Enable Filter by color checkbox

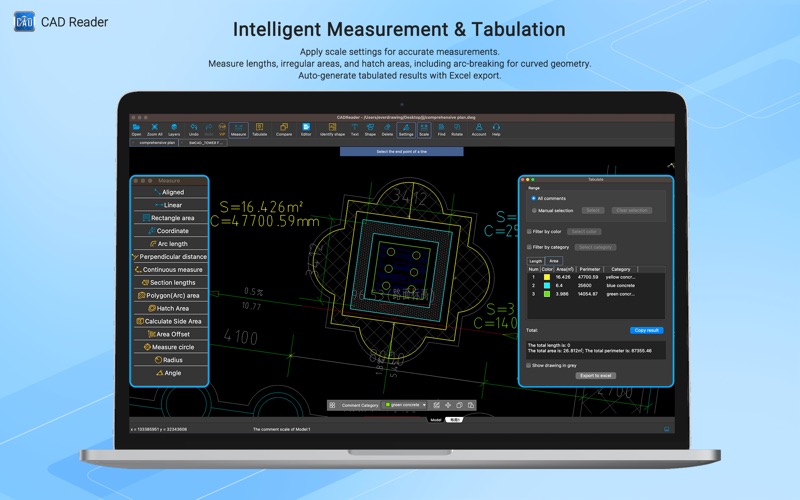(529, 231)
